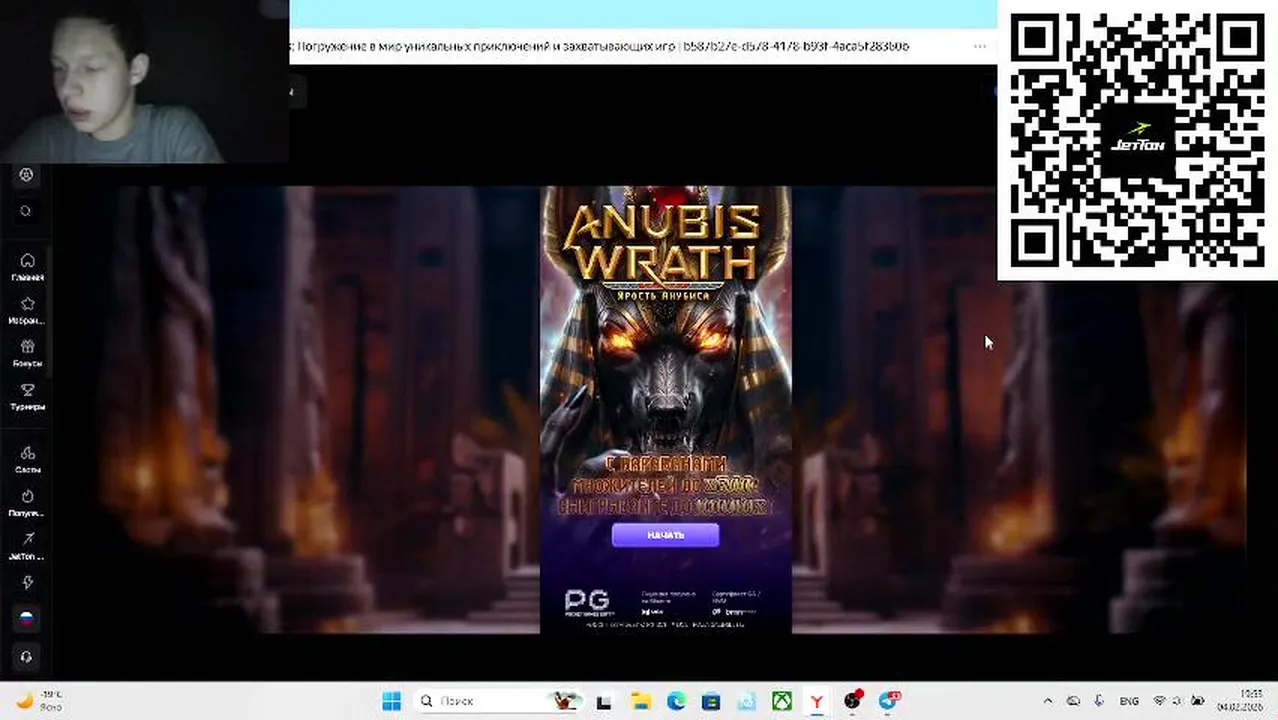Launch Microsoft Edge from taskbar
The height and width of the screenshot is (720, 1278).
click(675, 701)
